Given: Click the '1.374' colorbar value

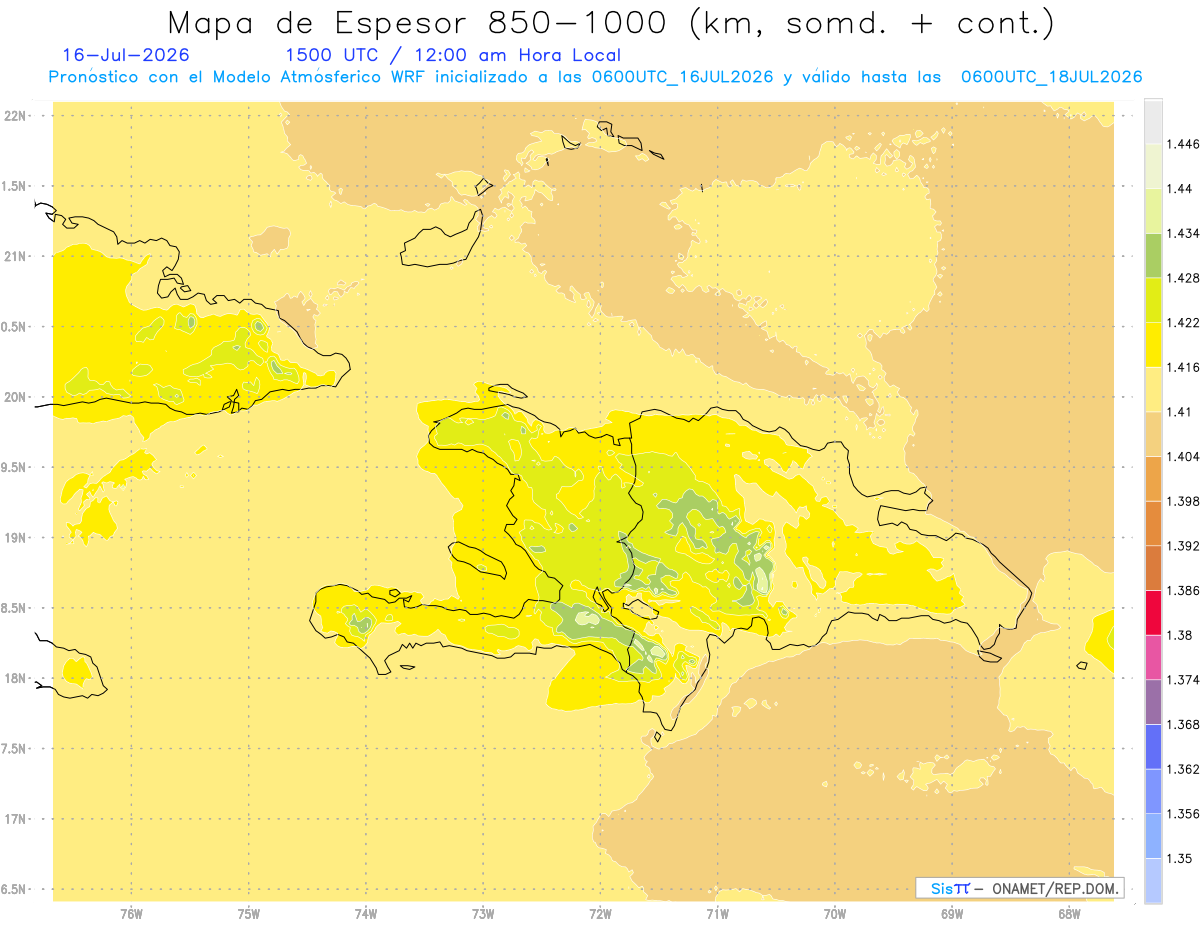Looking at the screenshot, I should (1183, 680).
